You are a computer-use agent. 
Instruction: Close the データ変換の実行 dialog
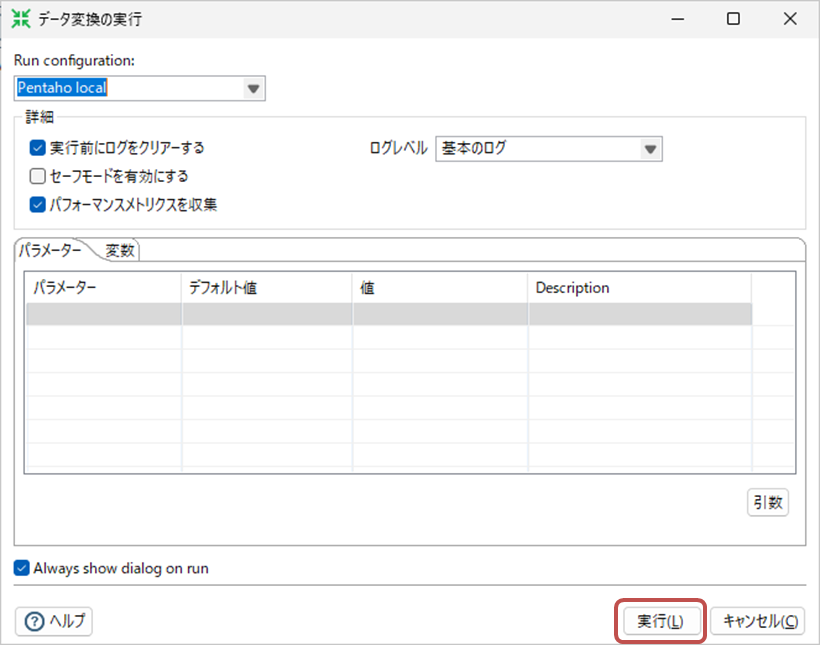(x=790, y=19)
